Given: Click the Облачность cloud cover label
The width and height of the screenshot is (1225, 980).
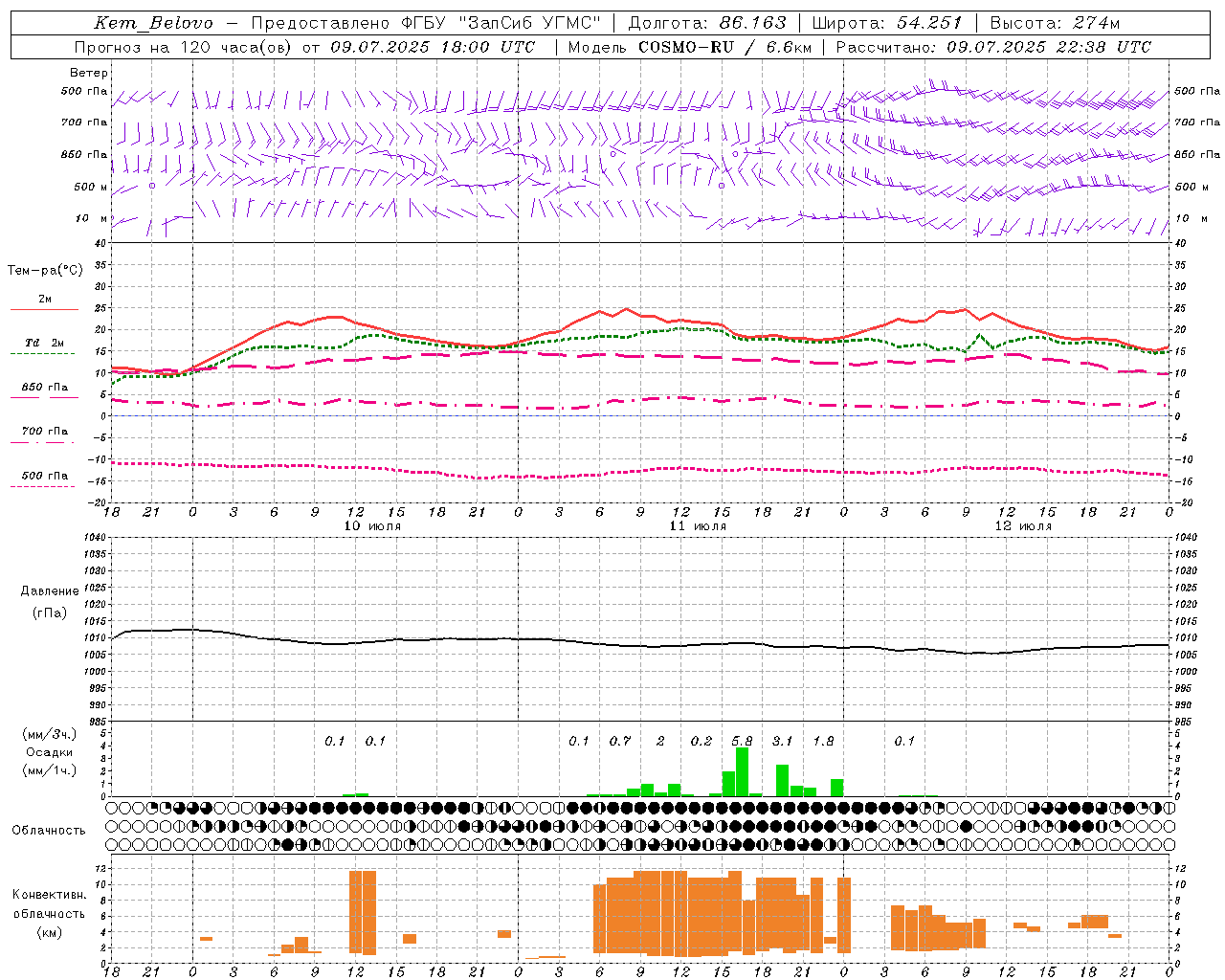Looking at the screenshot, I should click(x=49, y=831).
